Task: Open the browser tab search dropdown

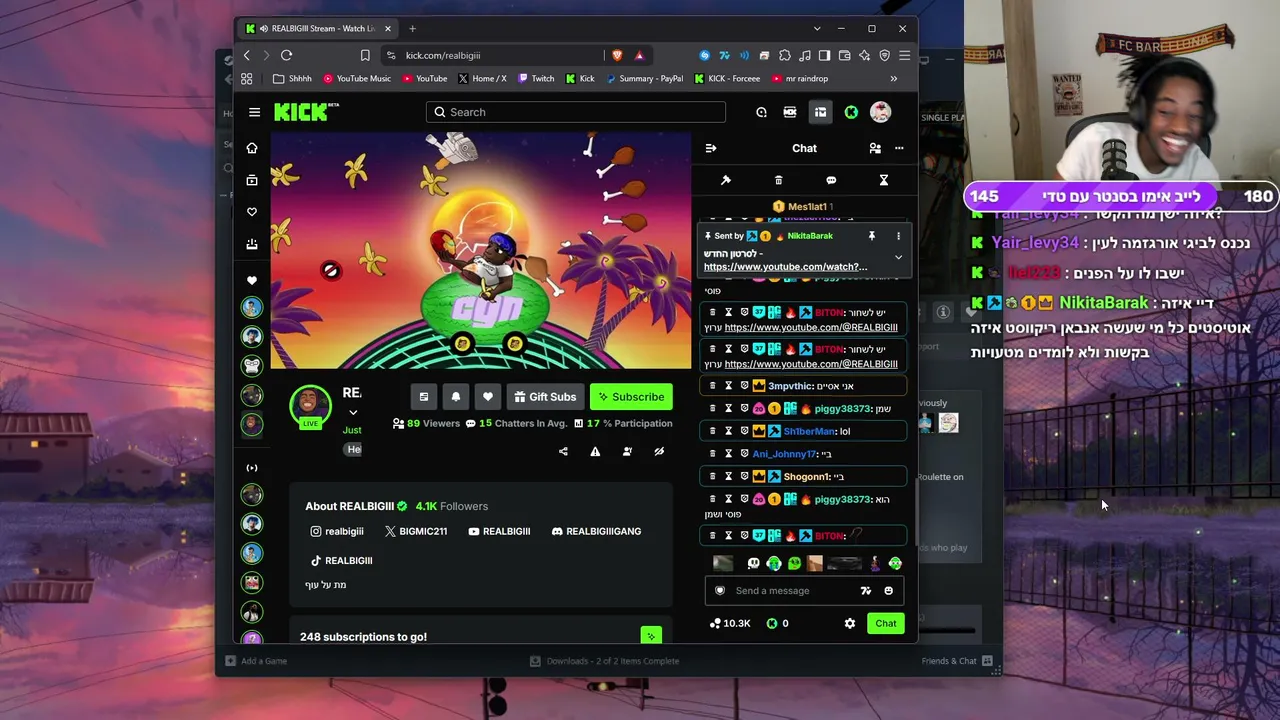Action: click(817, 28)
